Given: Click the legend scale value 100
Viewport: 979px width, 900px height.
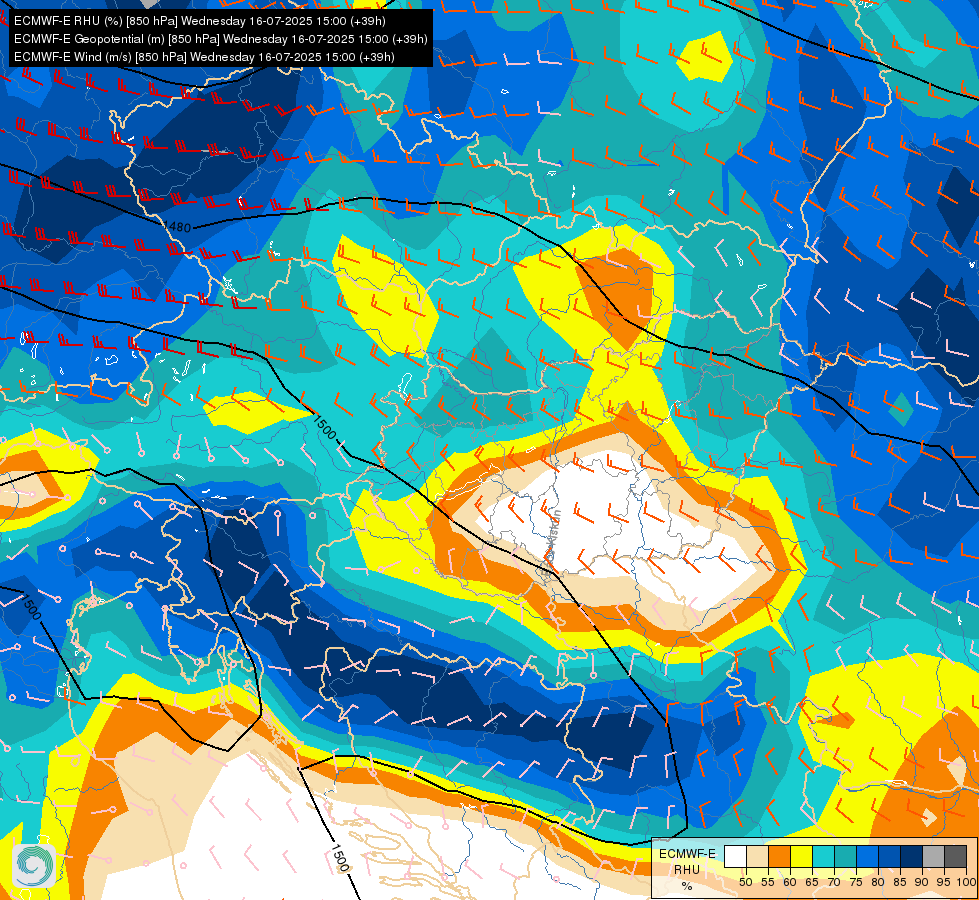Looking at the screenshot, I should tap(966, 882).
